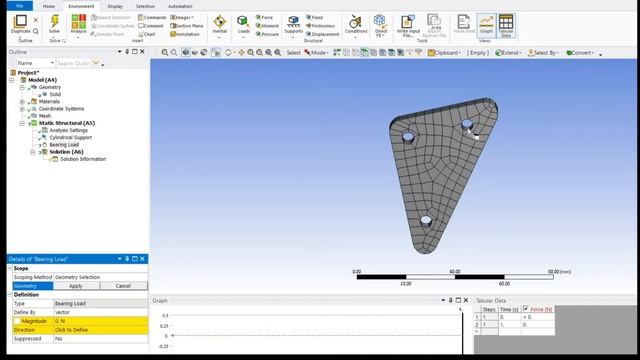Click the Duplicate icon in the ribbon
The image size is (640, 360).
coord(20,21)
